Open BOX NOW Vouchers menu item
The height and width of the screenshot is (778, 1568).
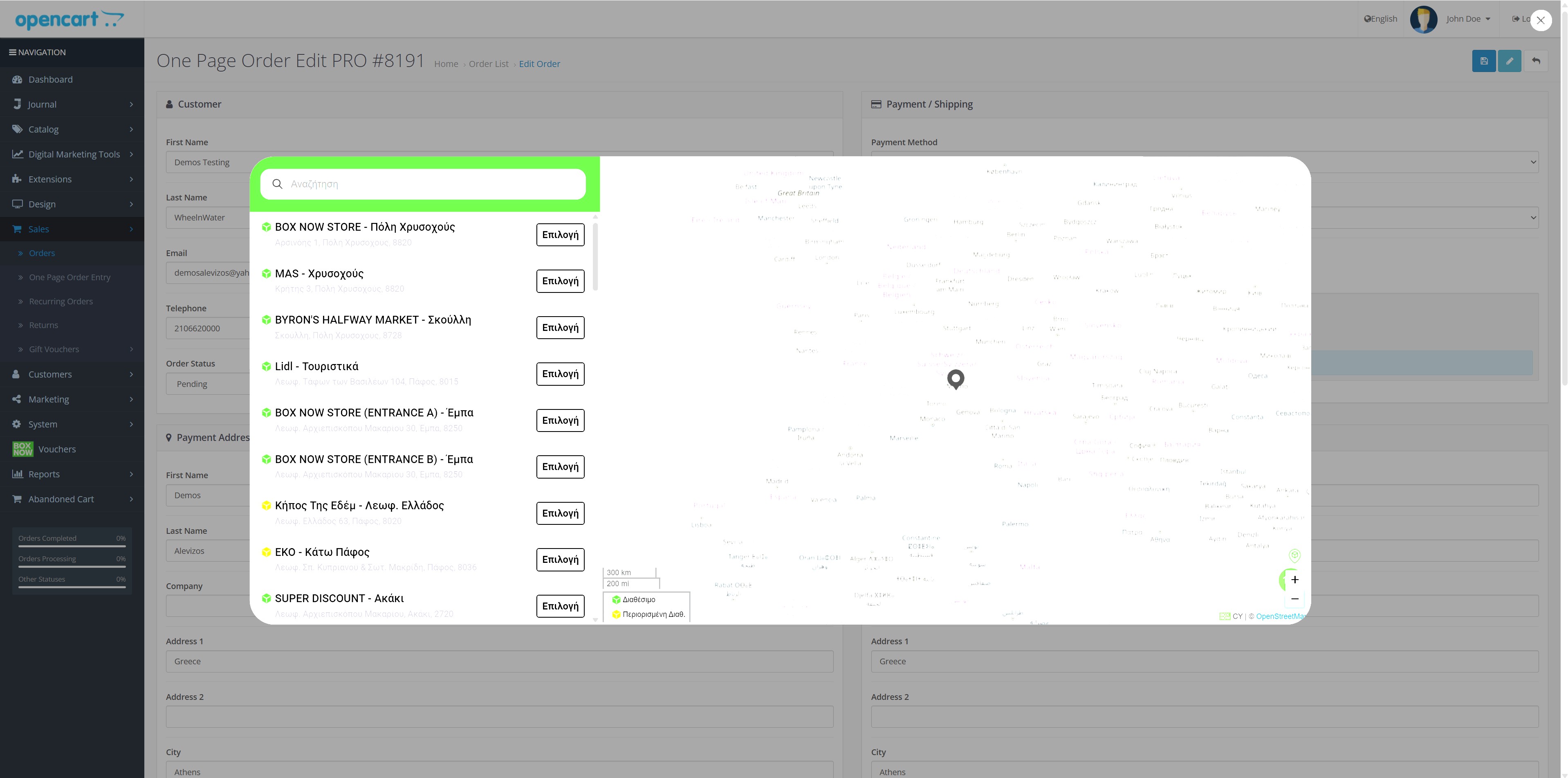(x=72, y=449)
